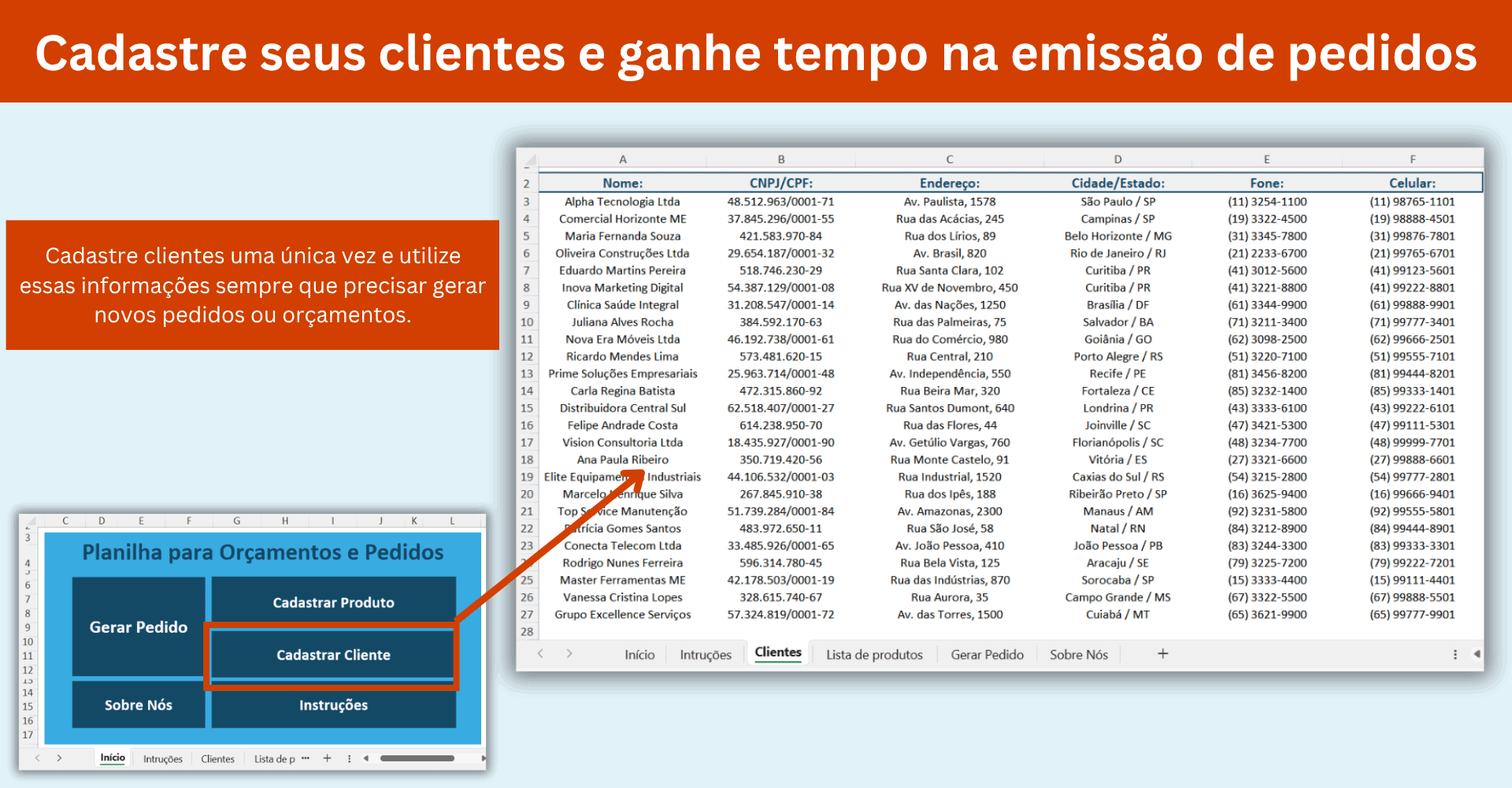The image size is (1512, 788).
Task: Click horizontal scrollbar in small menu spreadsheet
Action: coord(417,758)
